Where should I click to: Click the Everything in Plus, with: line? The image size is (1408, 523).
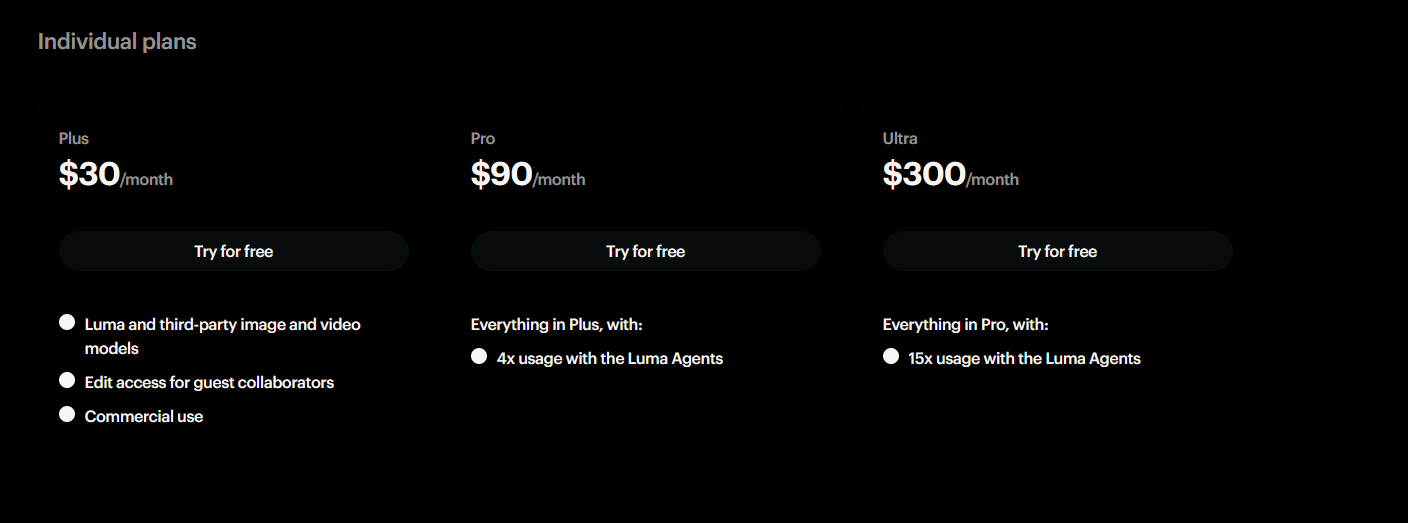[x=556, y=324]
